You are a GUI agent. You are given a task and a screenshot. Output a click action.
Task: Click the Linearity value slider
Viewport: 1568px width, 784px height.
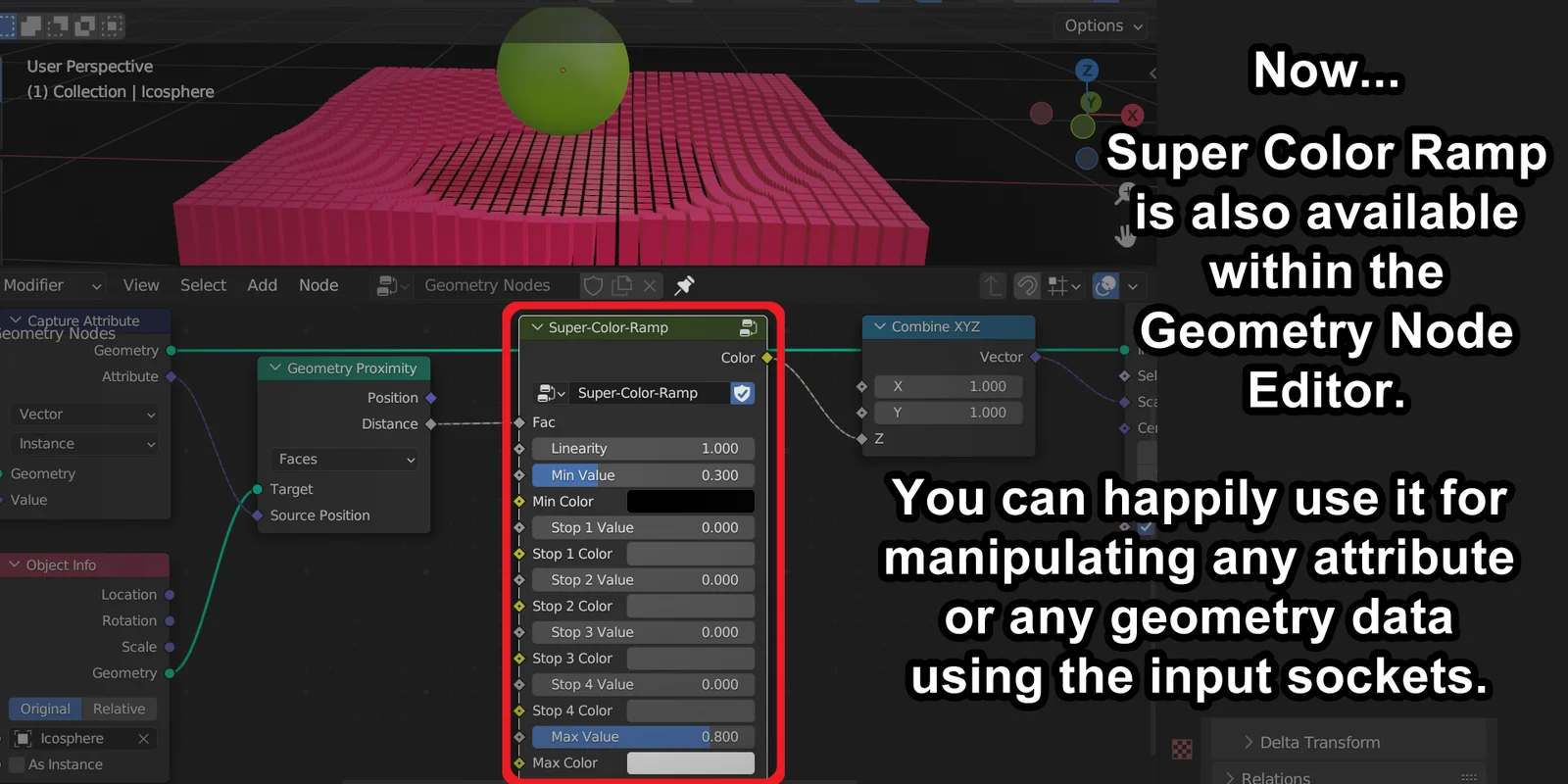643,449
